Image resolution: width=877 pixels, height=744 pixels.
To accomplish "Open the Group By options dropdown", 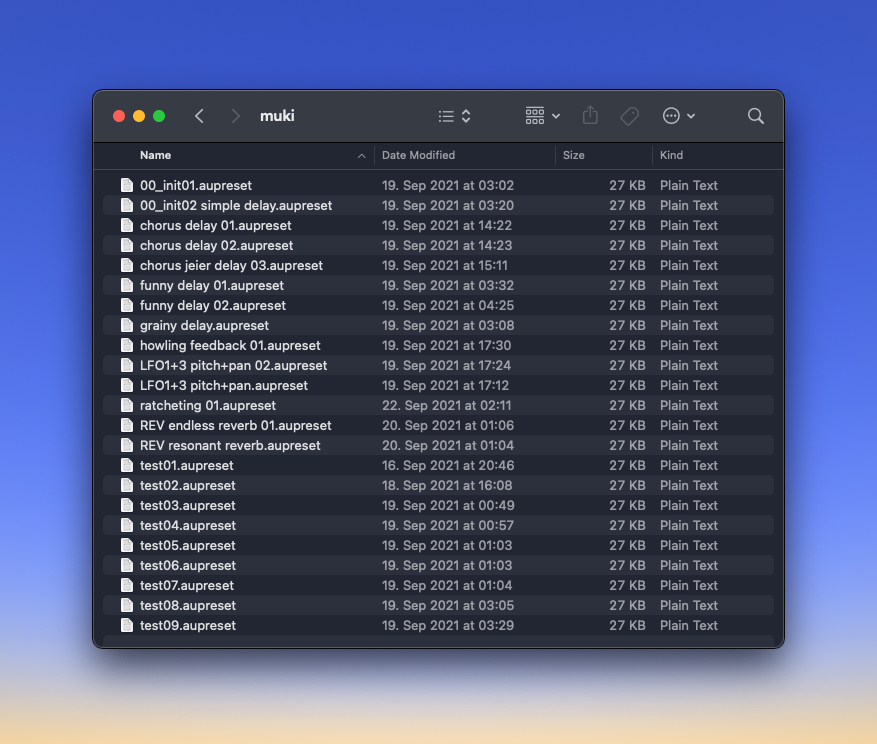I will coord(542,116).
